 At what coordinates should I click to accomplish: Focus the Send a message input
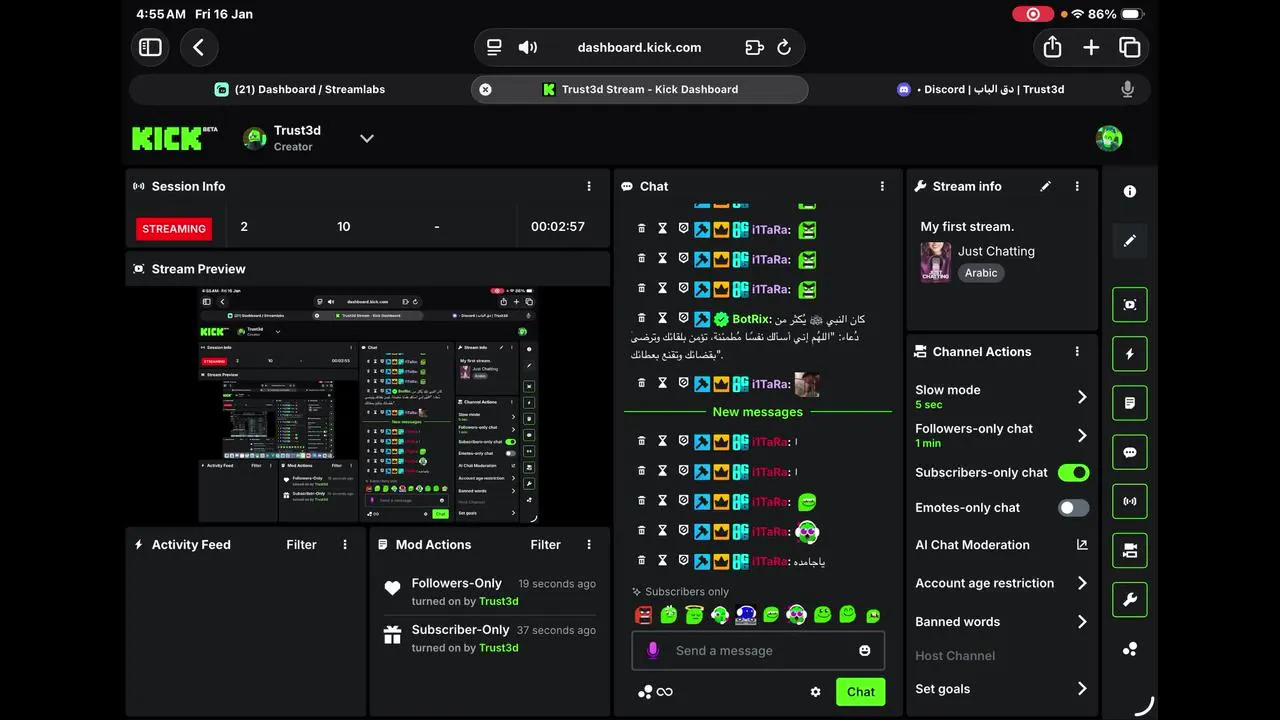point(758,650)
